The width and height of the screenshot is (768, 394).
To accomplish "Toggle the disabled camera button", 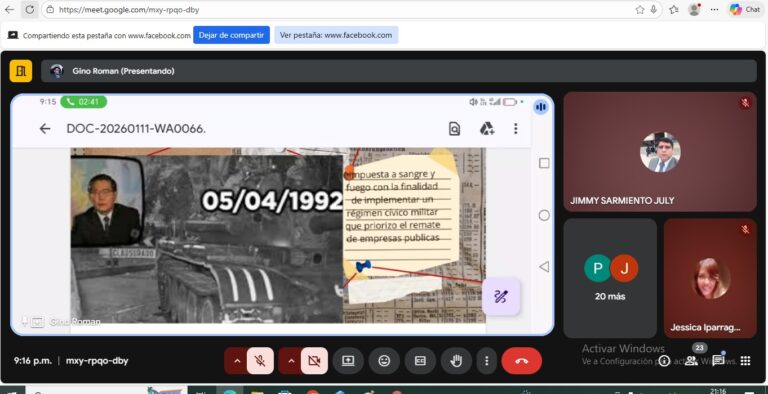I will pos(314,361).
